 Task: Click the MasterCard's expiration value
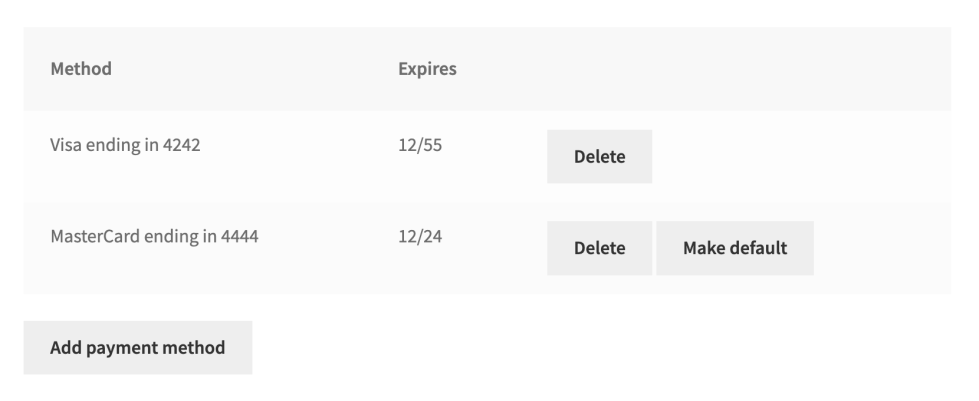point(420,237)
